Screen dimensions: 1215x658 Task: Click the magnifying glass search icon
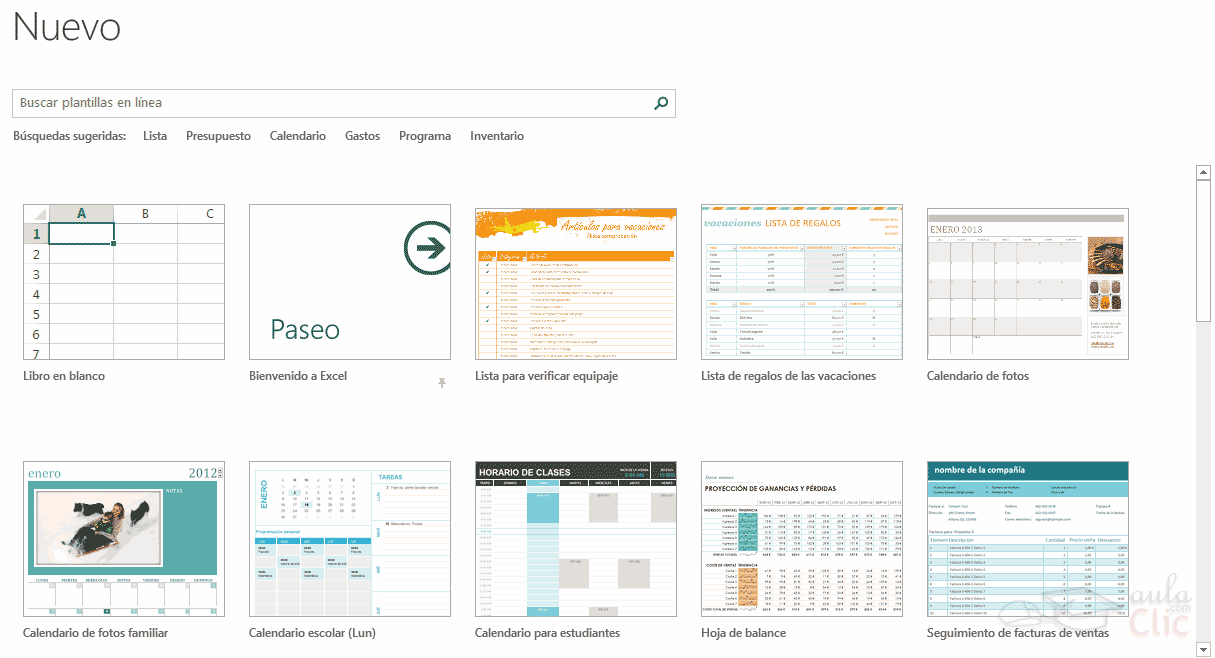pos(660,103)
